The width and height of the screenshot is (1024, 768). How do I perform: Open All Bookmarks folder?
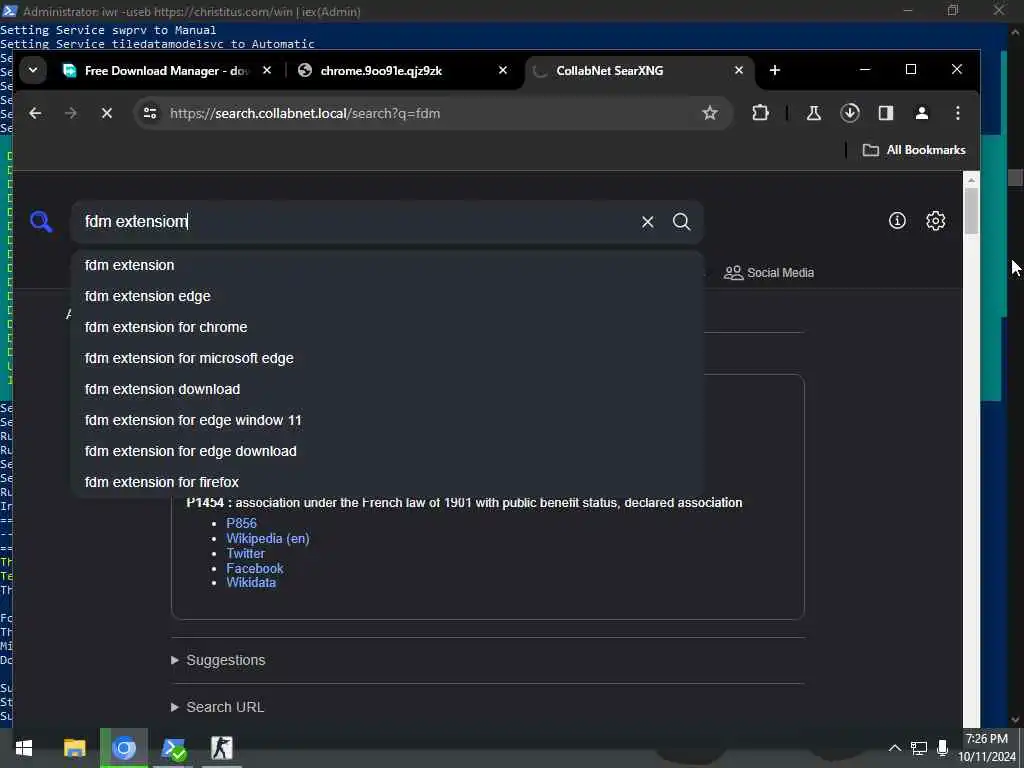point(914,150)
